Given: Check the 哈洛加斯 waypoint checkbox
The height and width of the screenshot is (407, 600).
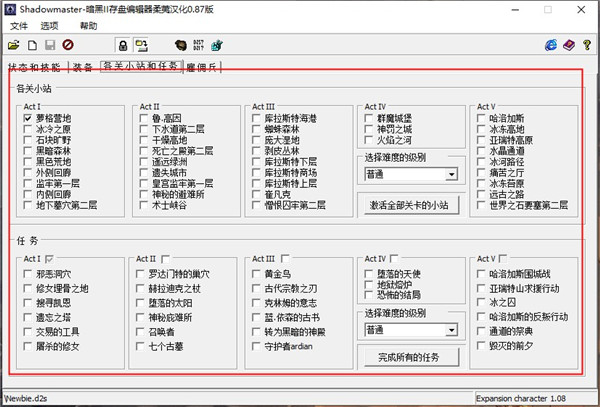Looking at the screenshot, I should pos(481,118).
